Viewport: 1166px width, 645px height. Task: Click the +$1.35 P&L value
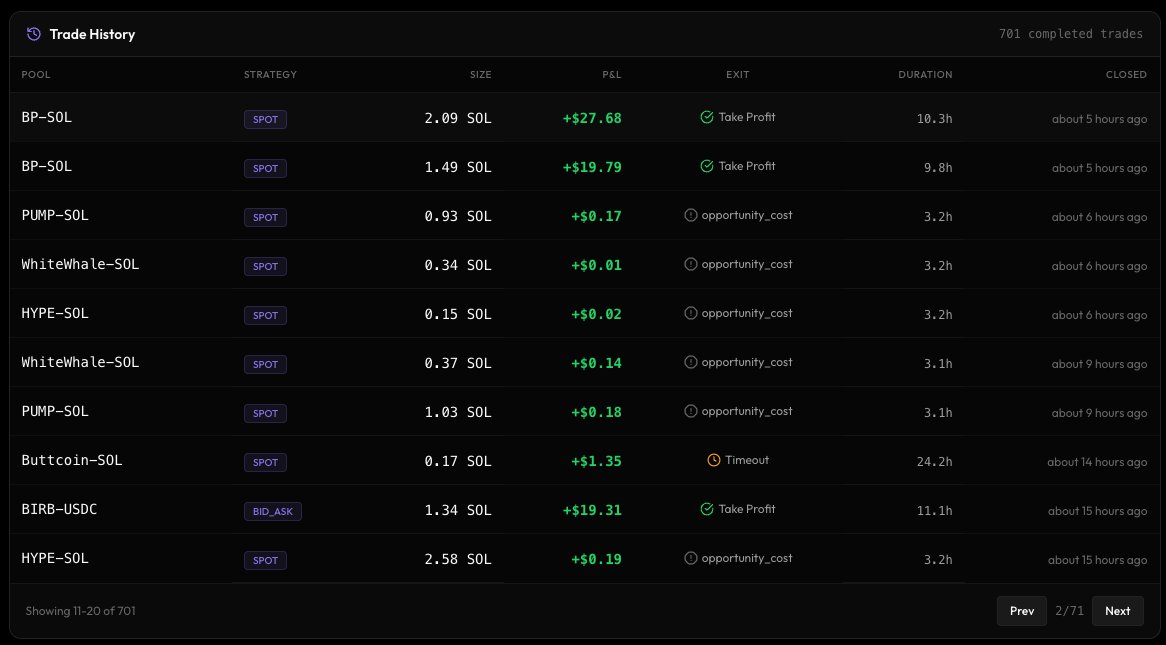pyautogui.click(x=596, y=461)
